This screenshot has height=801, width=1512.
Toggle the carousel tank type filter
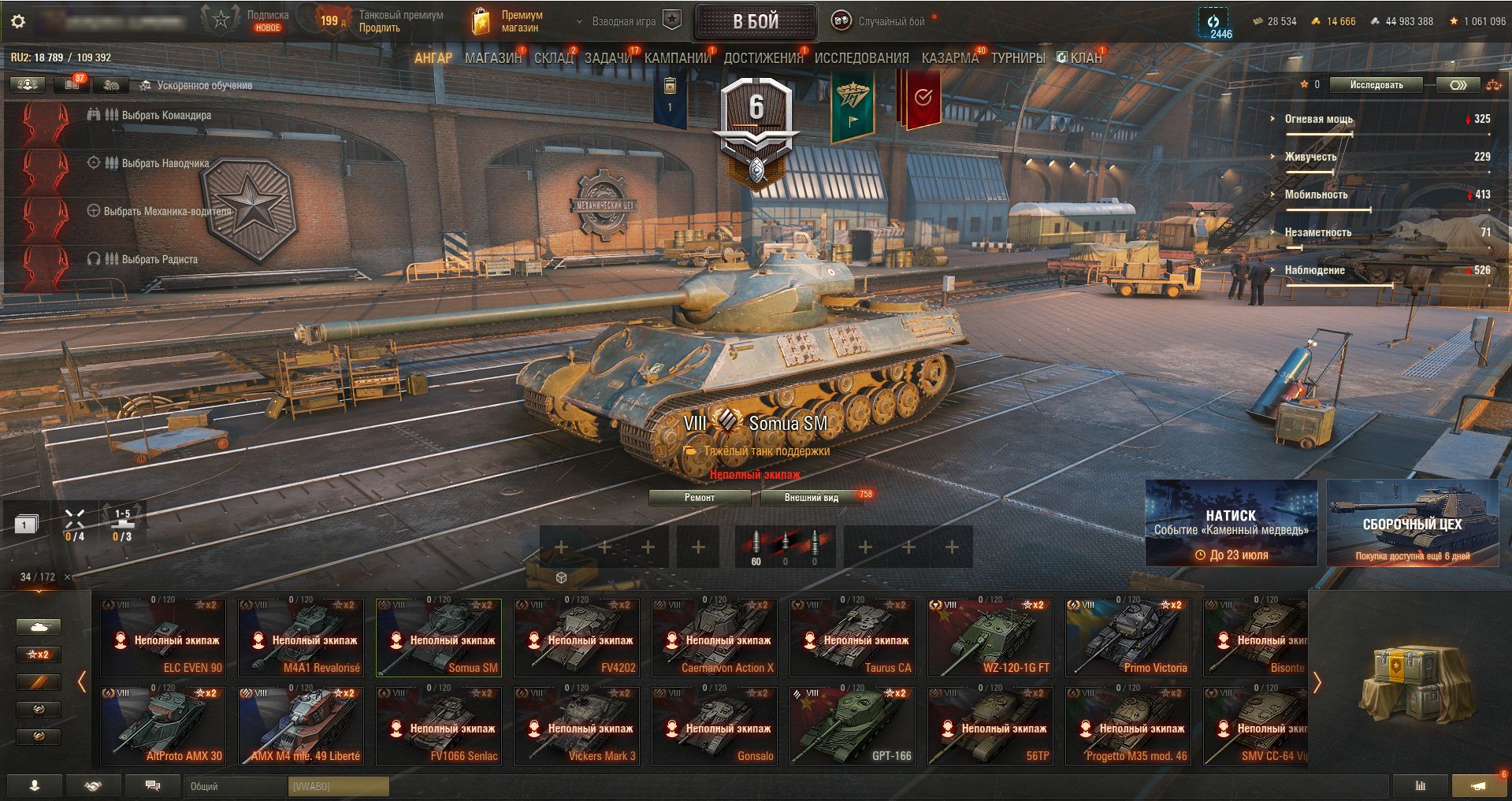coord(39,627)
